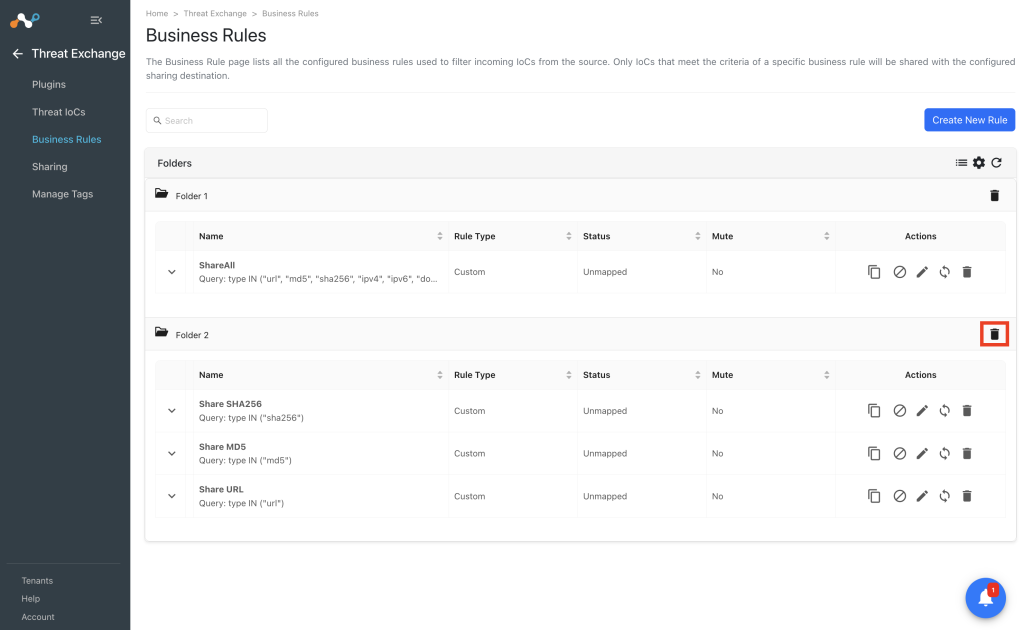
Task: Sync the Share MD5 rule
Action: pos(944,453)
